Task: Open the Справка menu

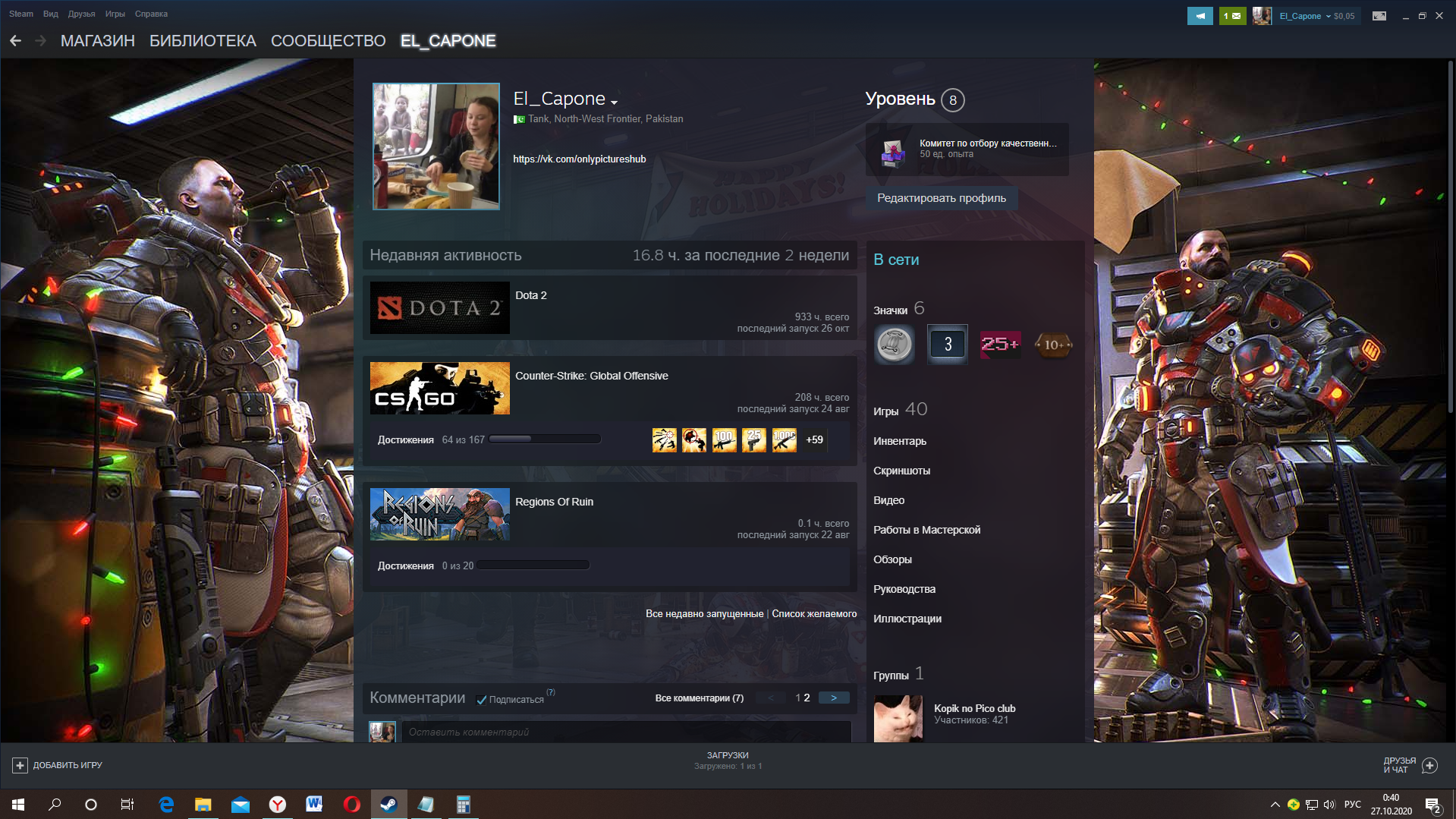Action: [x=151, y=14]
